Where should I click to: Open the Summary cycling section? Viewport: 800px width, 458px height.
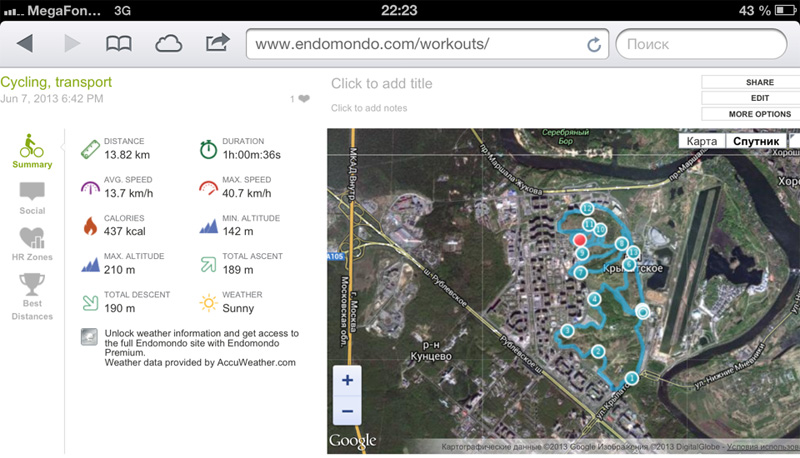32,151
